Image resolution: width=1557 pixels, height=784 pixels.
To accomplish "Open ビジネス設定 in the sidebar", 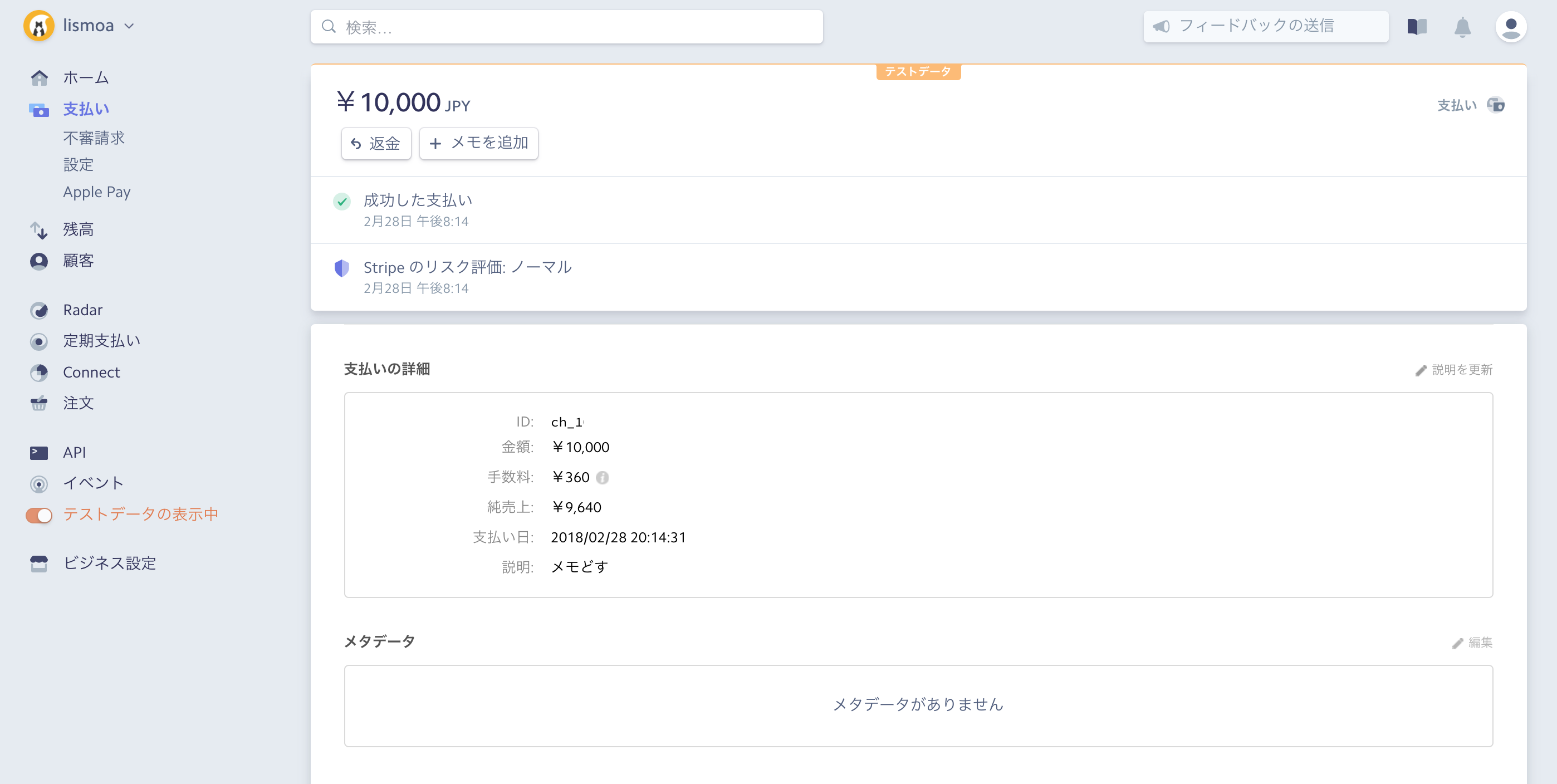I will click(109, 563).
